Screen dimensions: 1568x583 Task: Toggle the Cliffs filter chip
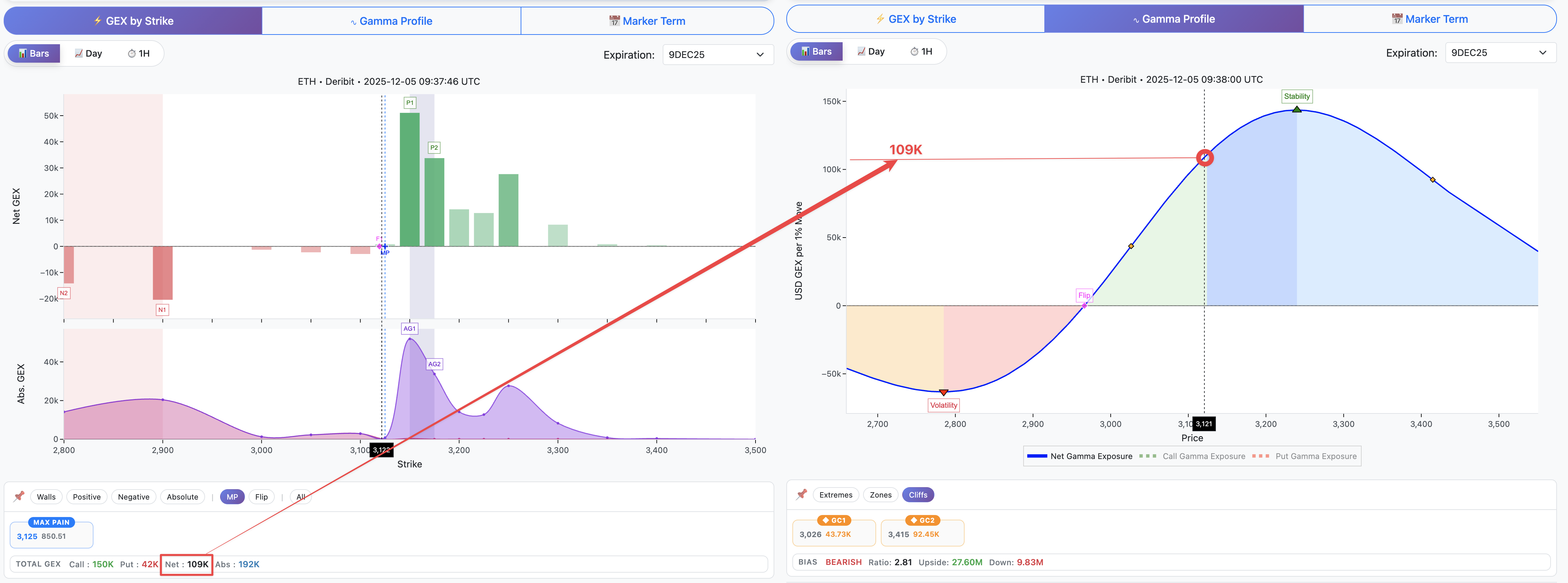[x=917, y=495]
